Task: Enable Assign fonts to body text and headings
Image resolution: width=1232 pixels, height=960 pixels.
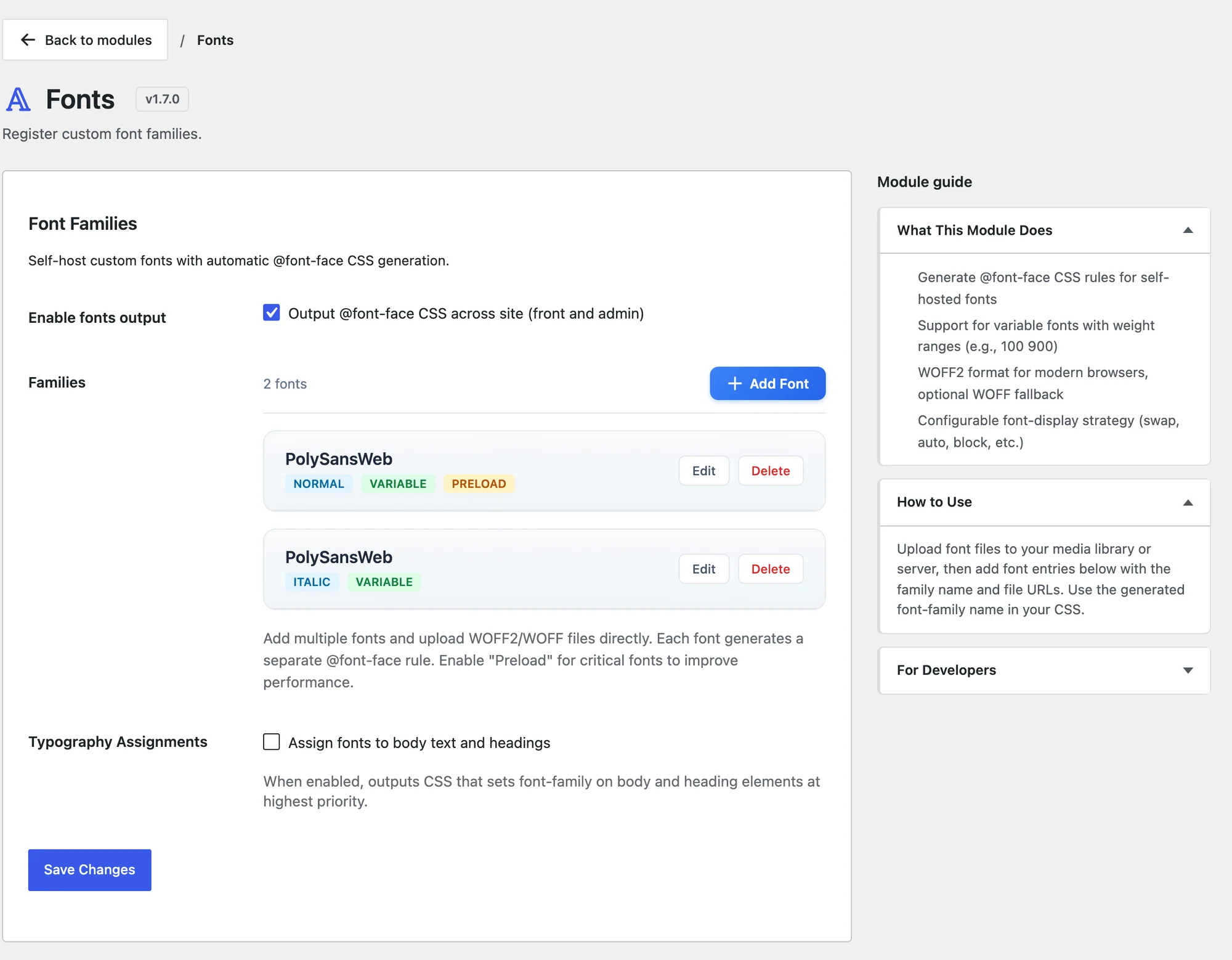Action: coord(271,741)
